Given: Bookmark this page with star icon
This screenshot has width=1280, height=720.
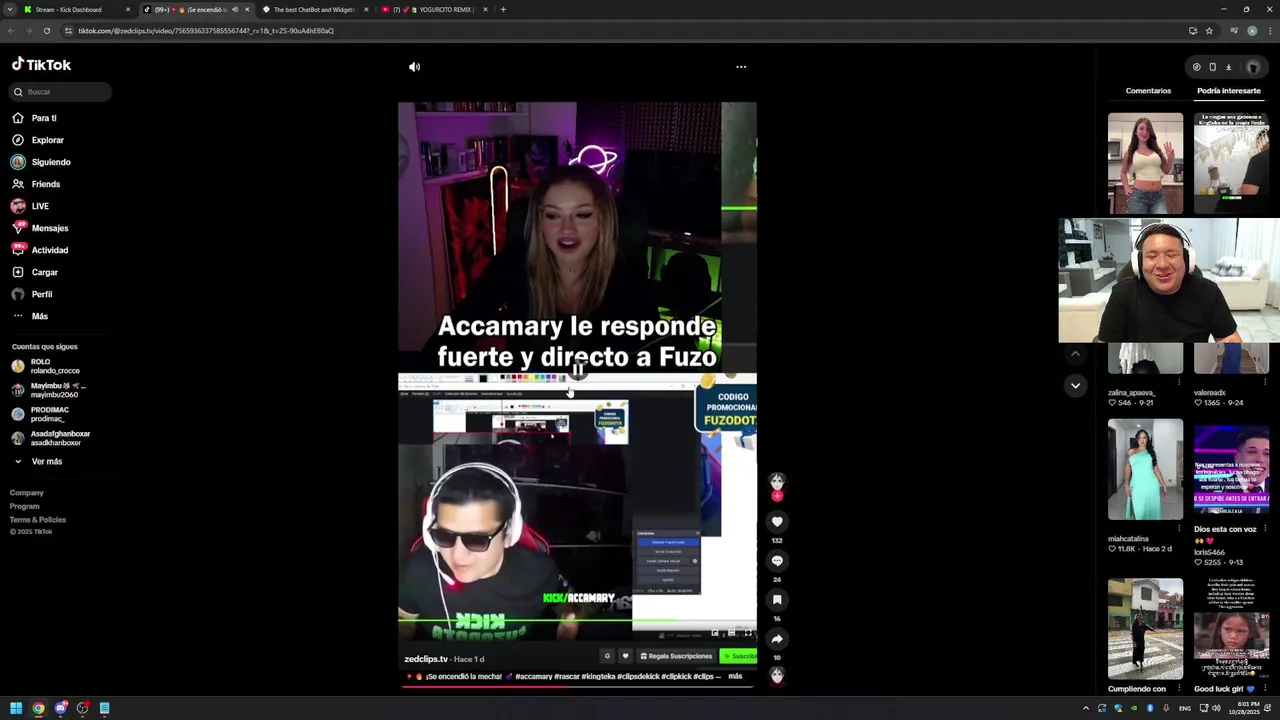Looking at the screenshot, I should point(1209,31).
